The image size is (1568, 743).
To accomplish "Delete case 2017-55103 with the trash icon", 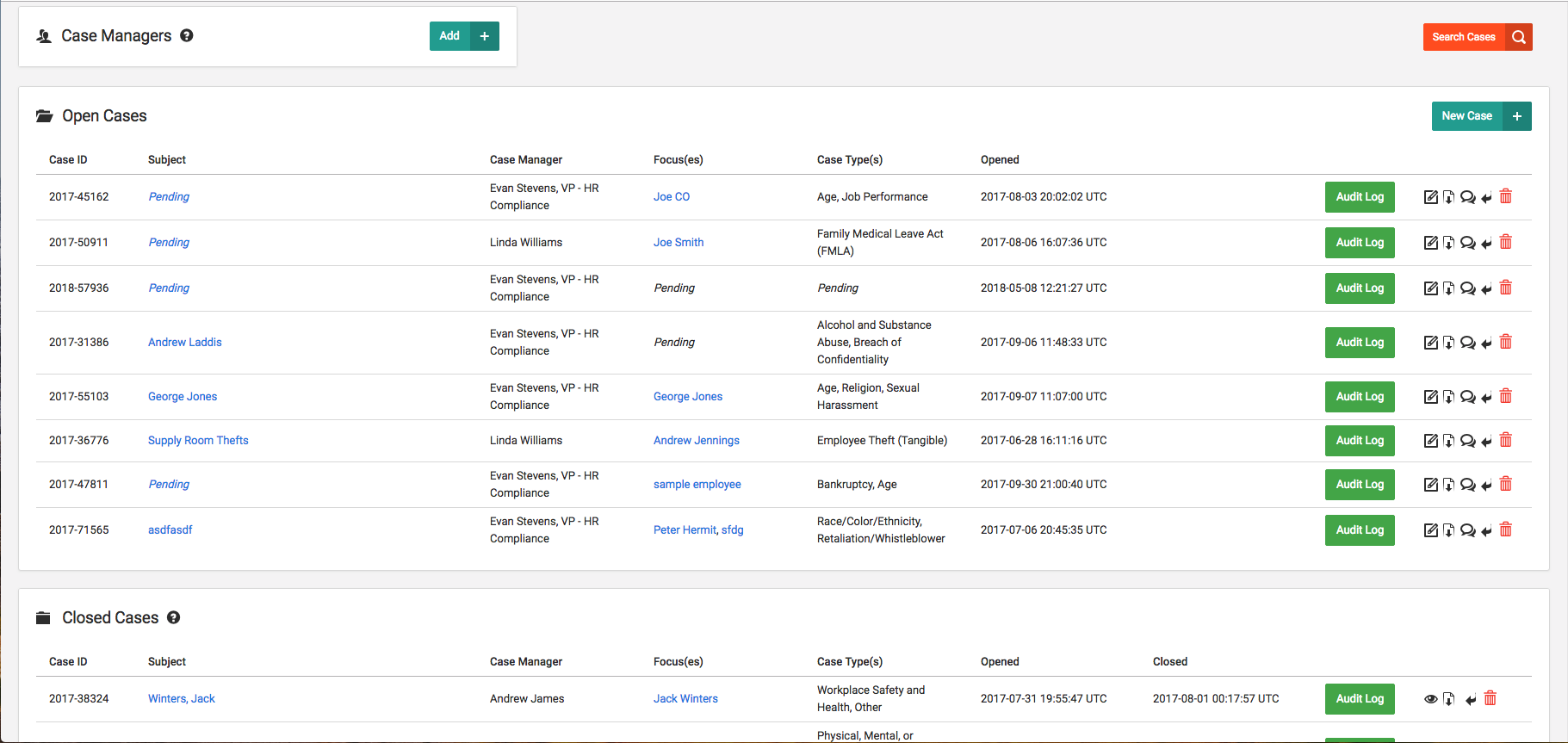I will pyautogui.click(x=1505, y=396).
